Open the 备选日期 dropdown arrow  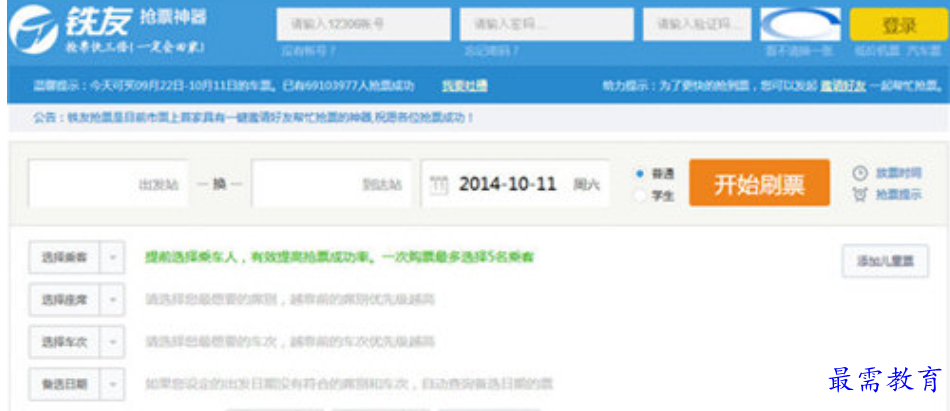pyautogui.click(x=113, y=384)
